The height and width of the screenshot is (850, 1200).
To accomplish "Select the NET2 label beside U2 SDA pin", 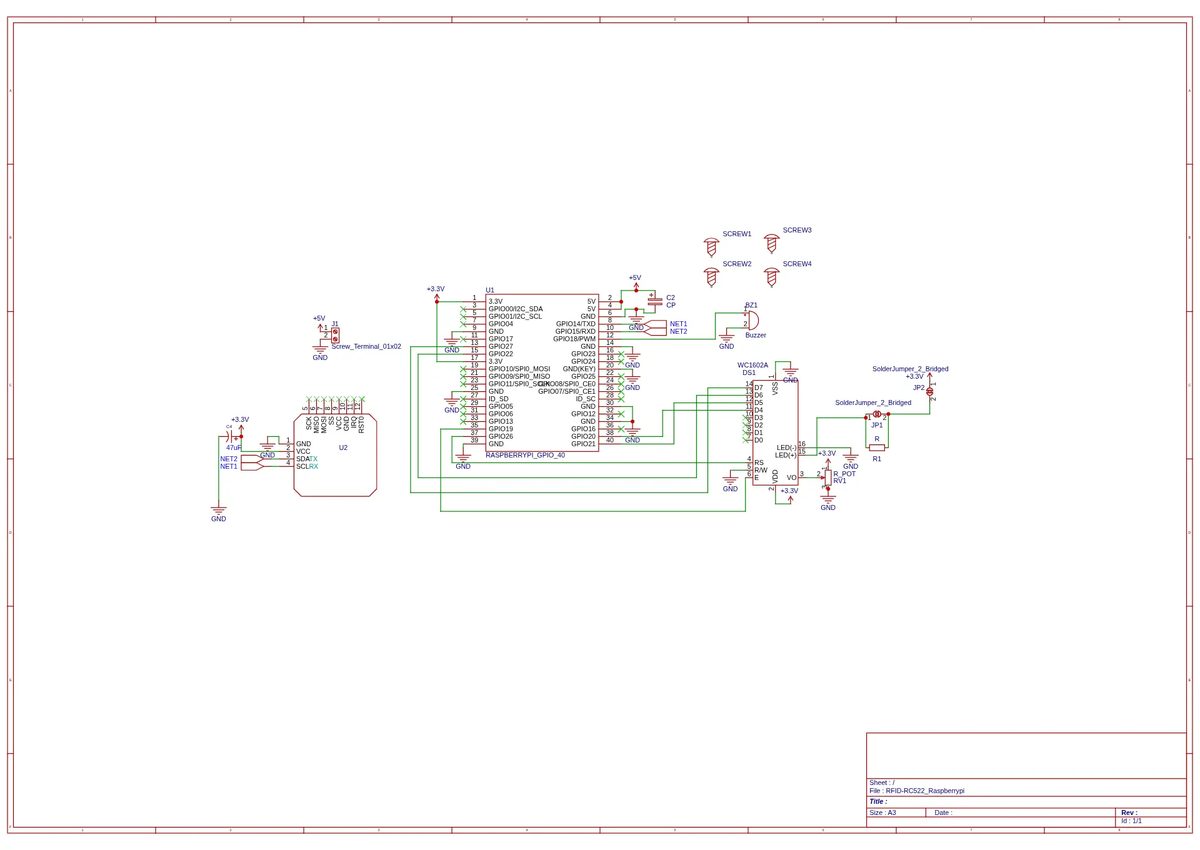I will [229, 459].
